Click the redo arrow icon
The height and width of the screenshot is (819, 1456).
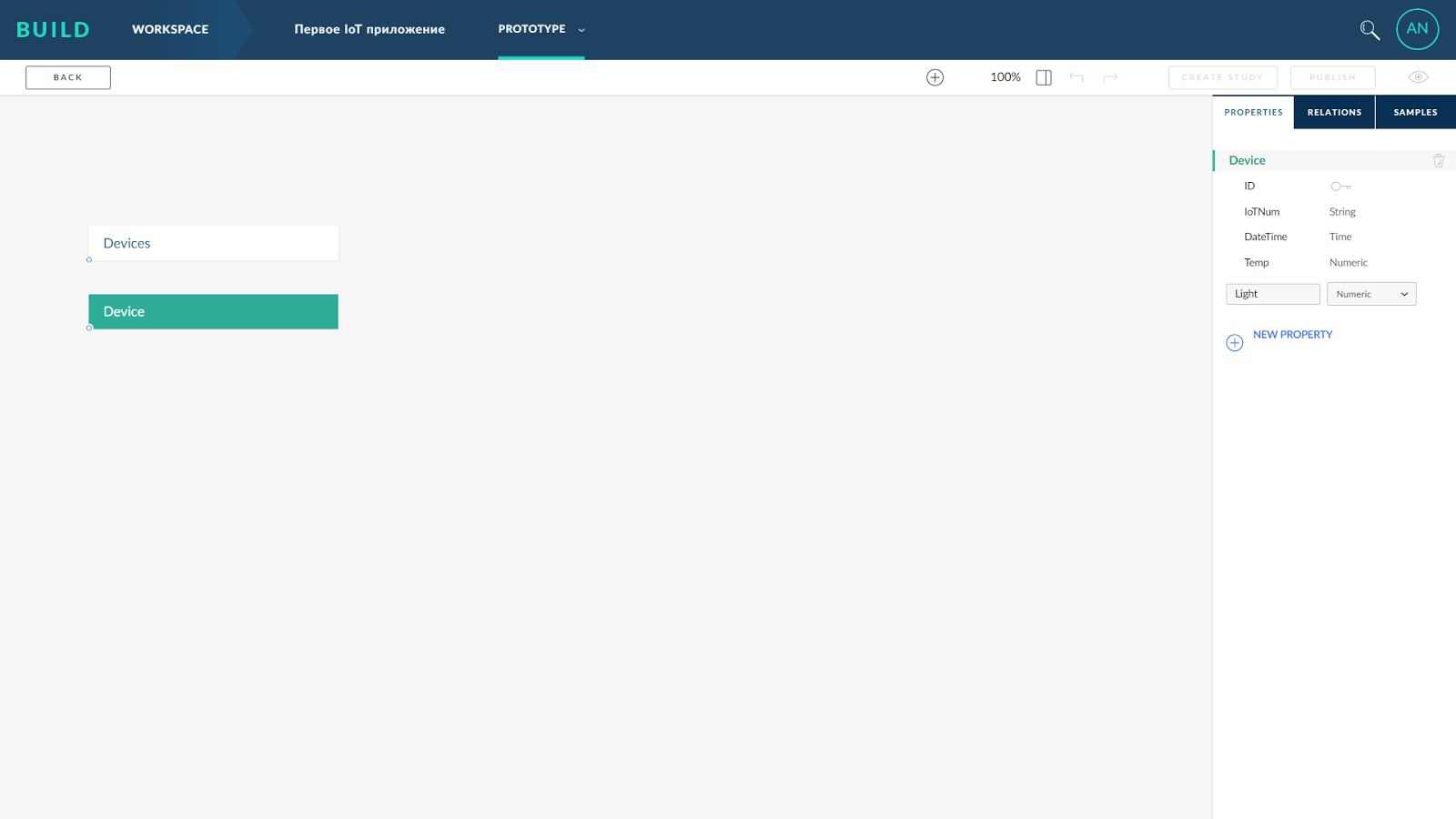pyautogui.click(x=1110, y=77)
